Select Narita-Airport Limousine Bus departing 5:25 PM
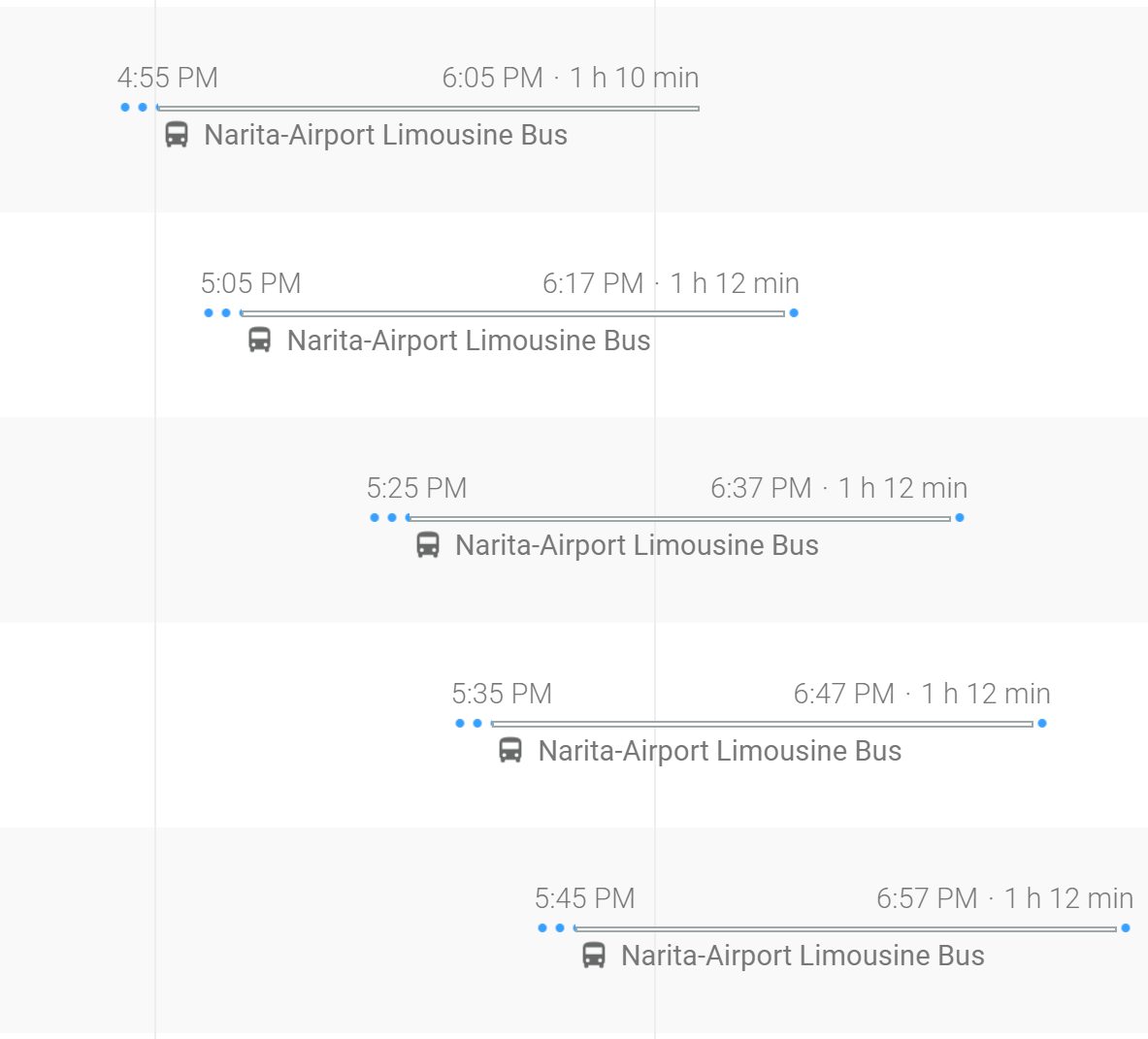The width and height of the screenshot is (1148, 1039). 637,545
